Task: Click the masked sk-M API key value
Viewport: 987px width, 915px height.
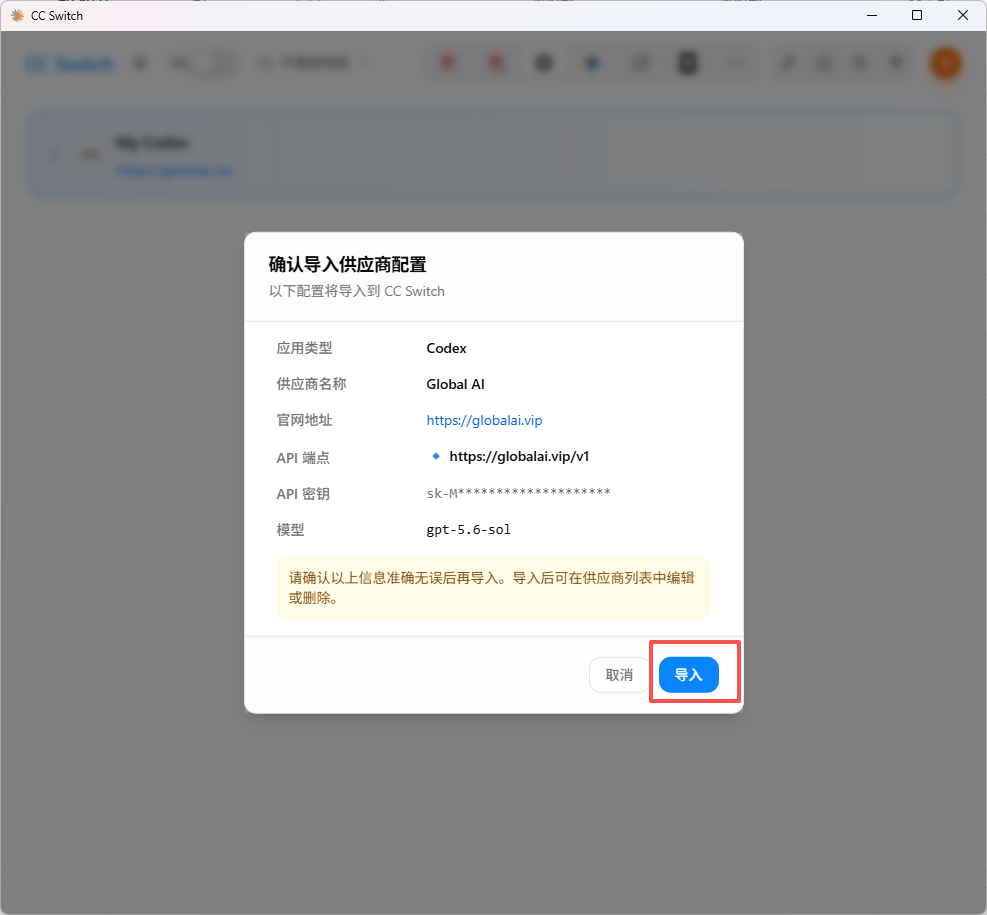Action: [518, 493]
